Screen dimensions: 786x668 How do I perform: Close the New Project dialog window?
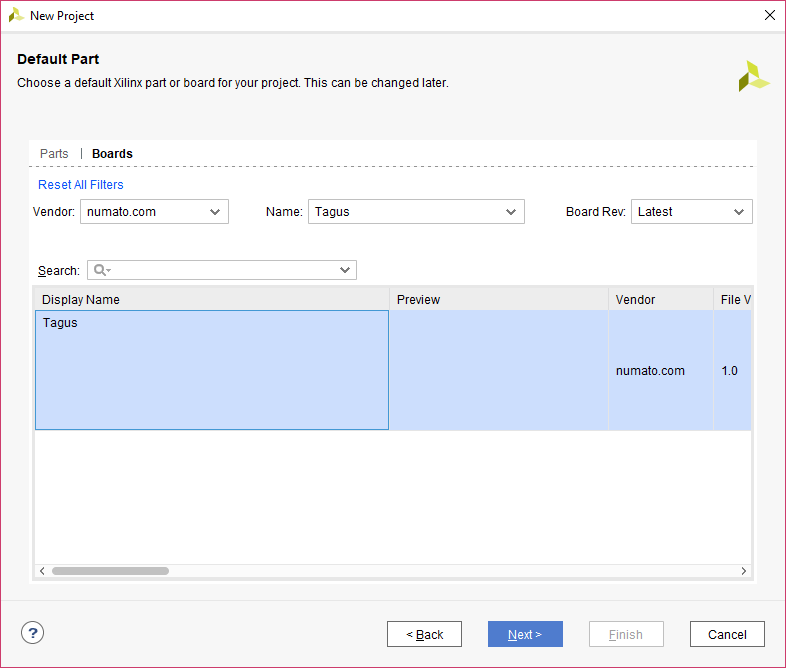(769, 16)
